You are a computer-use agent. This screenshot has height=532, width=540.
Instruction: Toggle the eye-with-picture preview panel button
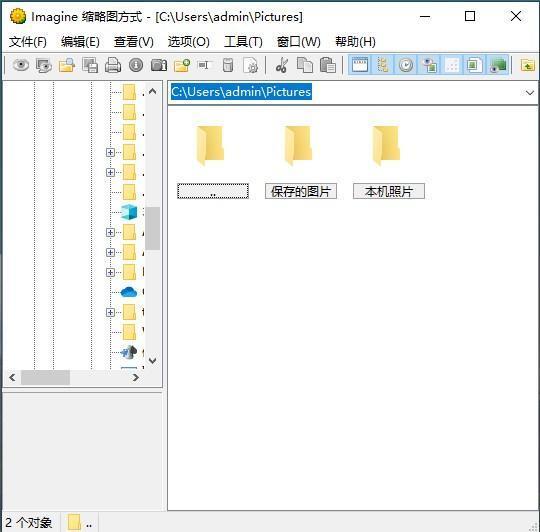(429, 65)
